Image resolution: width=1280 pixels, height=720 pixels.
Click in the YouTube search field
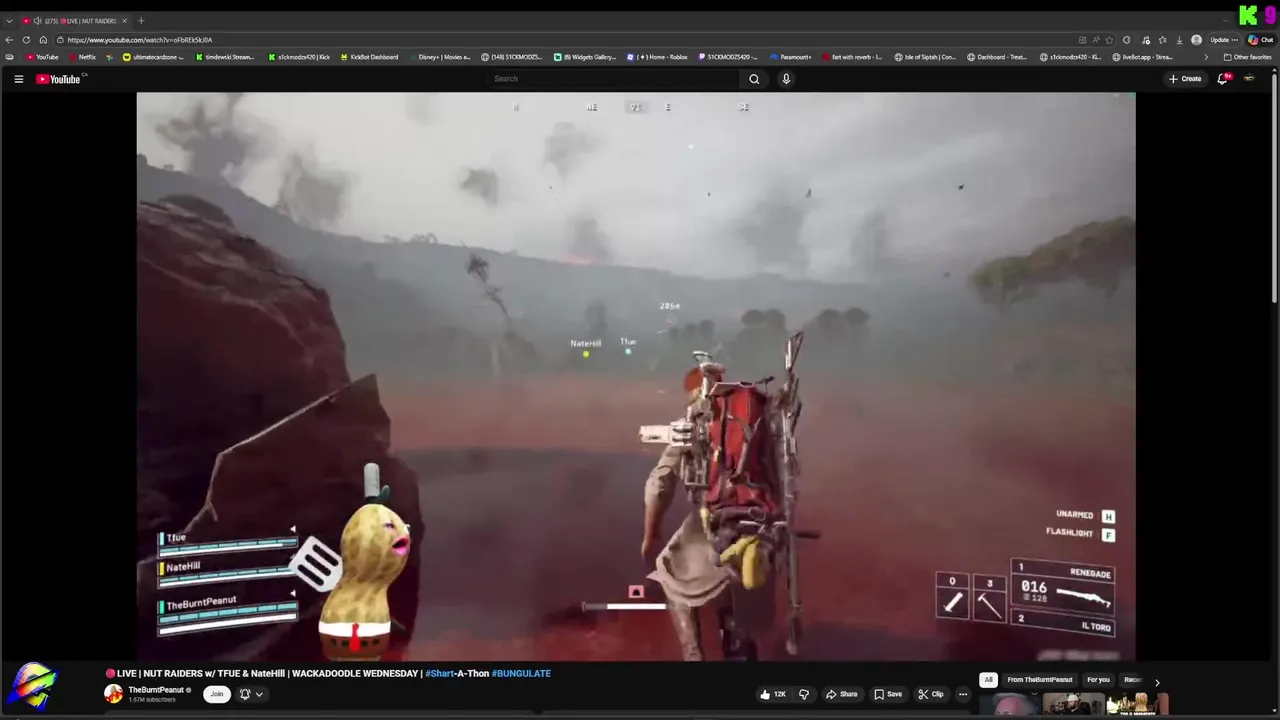click(612, 79)
